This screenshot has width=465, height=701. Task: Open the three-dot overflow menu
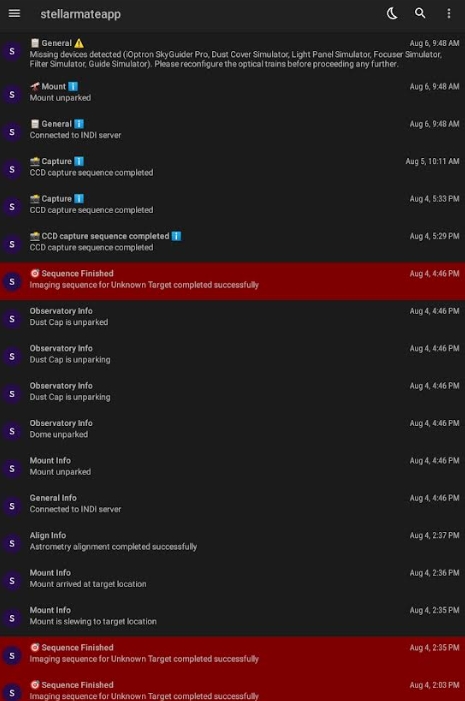(x=448, y=13)
